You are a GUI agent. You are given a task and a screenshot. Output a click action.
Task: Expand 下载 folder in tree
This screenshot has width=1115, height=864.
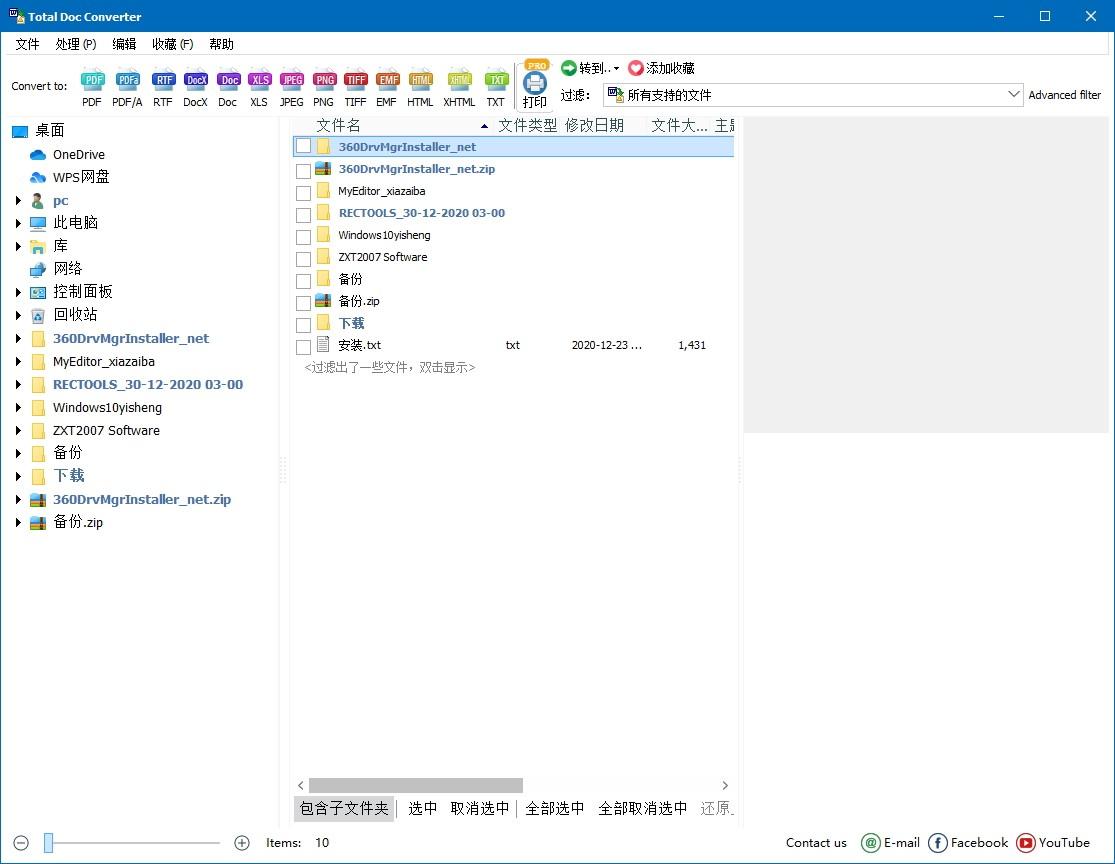click(18, 476)
